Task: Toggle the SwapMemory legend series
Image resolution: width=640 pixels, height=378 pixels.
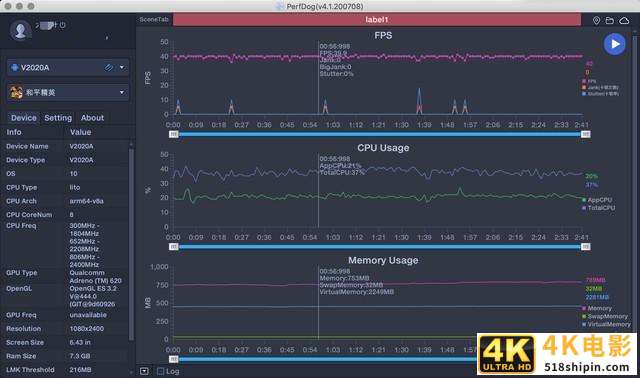Action: pos(604,316)
